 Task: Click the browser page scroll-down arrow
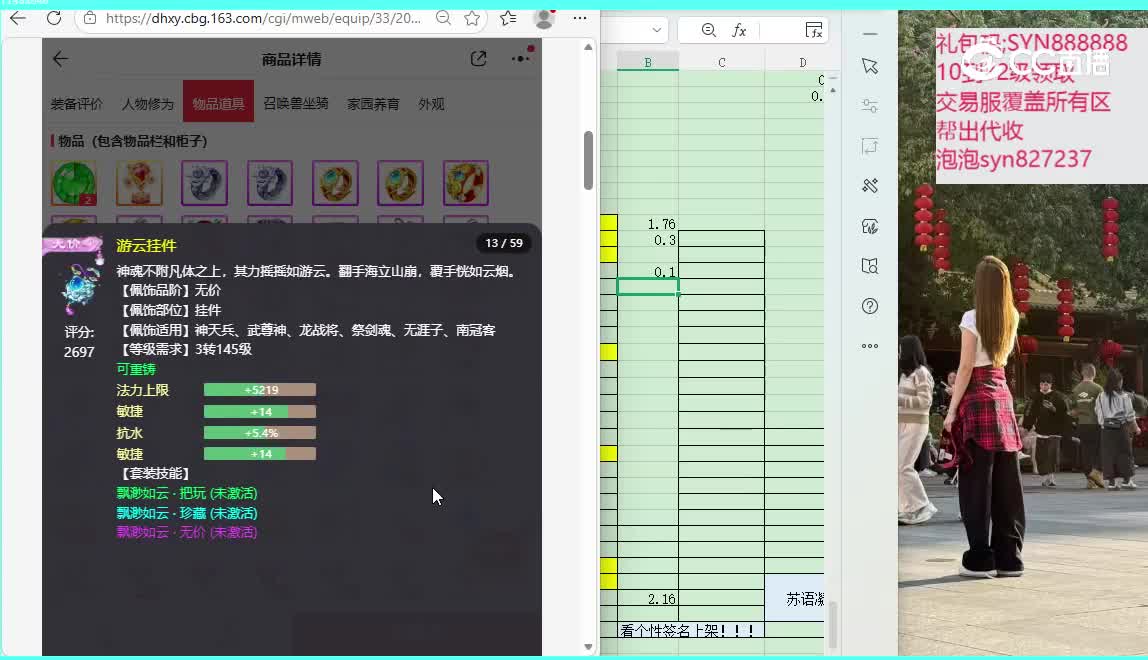pos(588,647)
